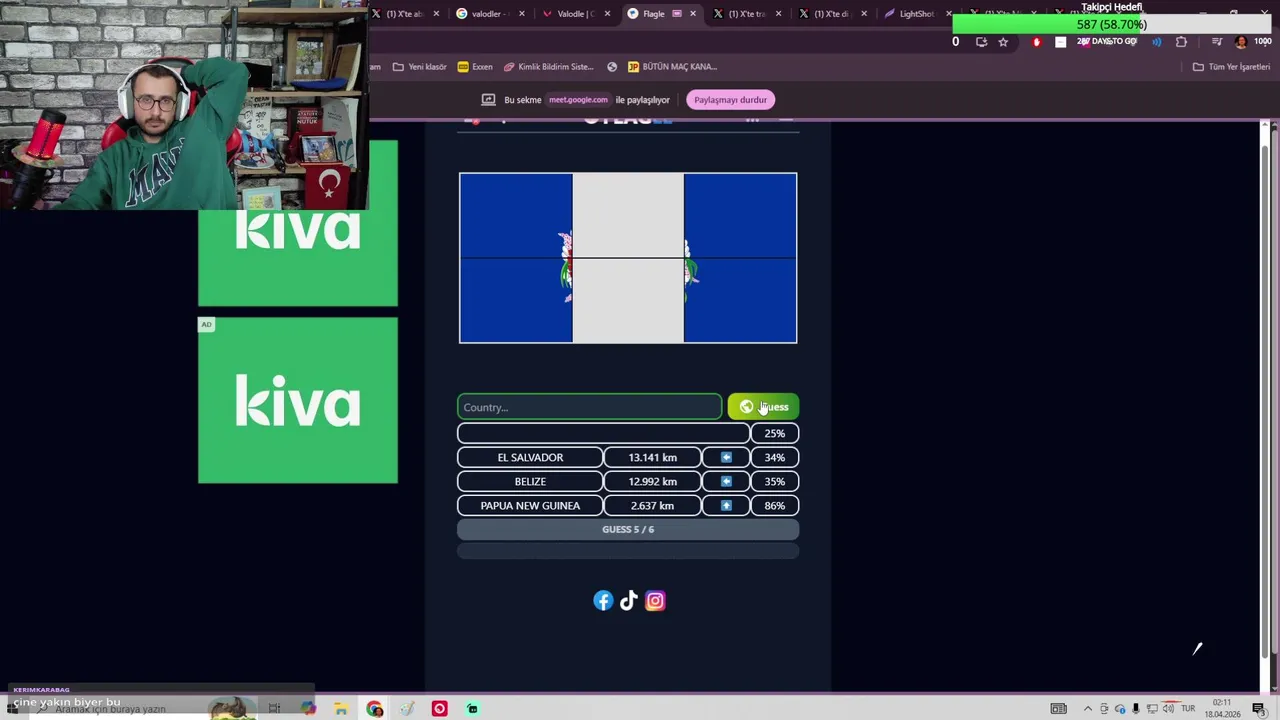The height and width of the screenshot is (720, 1280).
Task: Switch to the LightShot tab
Action: (916, 14)
